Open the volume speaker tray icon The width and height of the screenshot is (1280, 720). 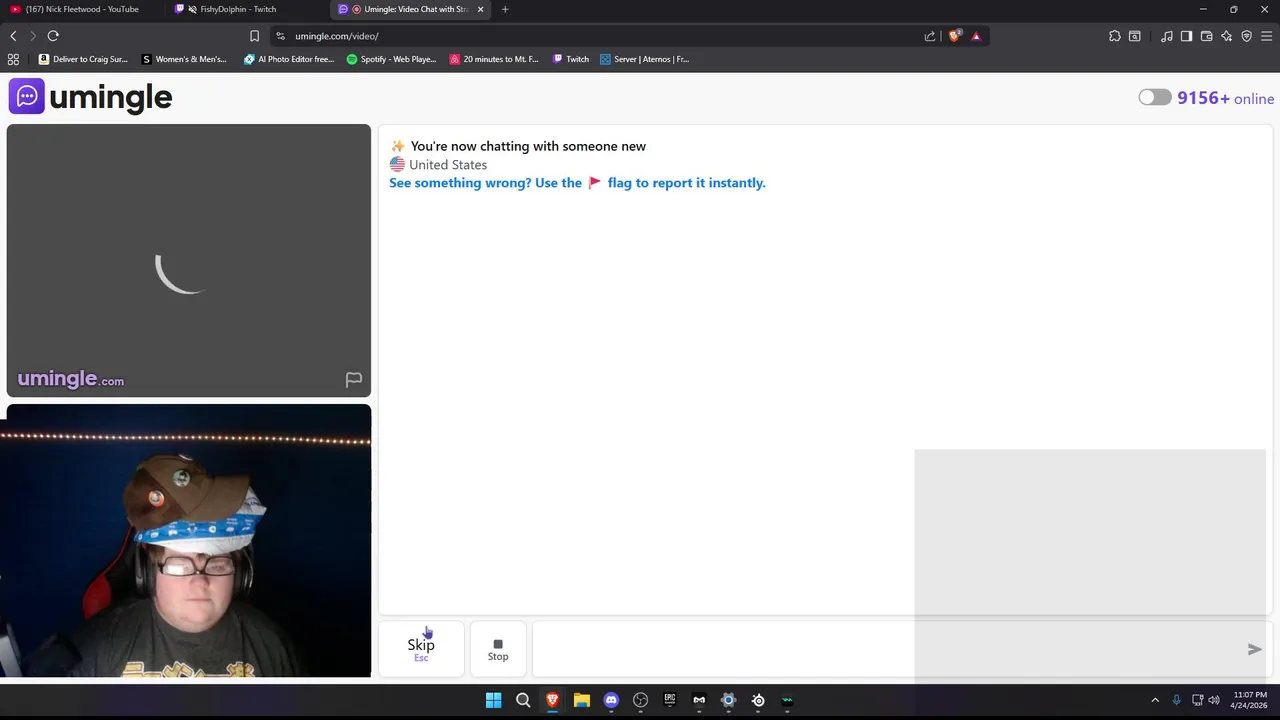pos(1214,700)
